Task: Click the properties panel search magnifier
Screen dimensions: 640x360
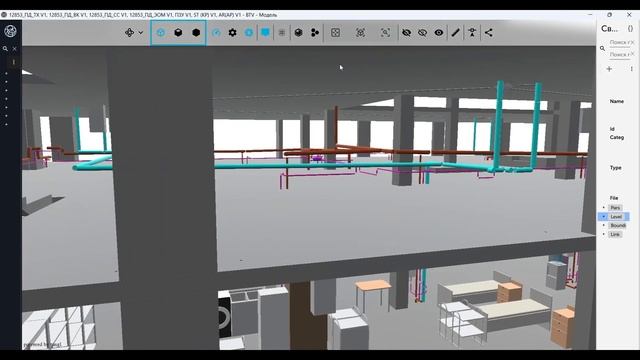Action: click(602, 49)
